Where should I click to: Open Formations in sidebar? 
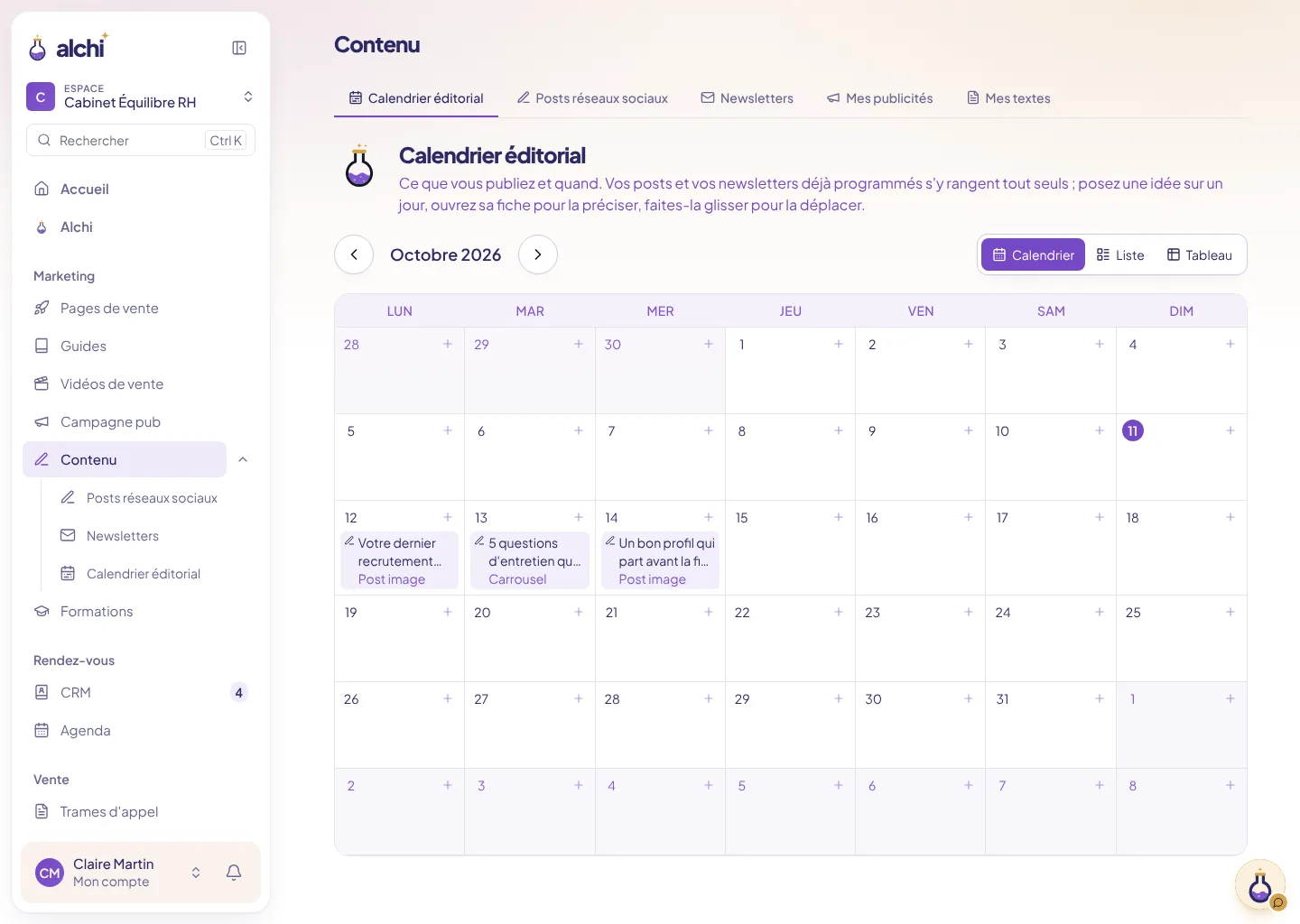pos(141,612)
